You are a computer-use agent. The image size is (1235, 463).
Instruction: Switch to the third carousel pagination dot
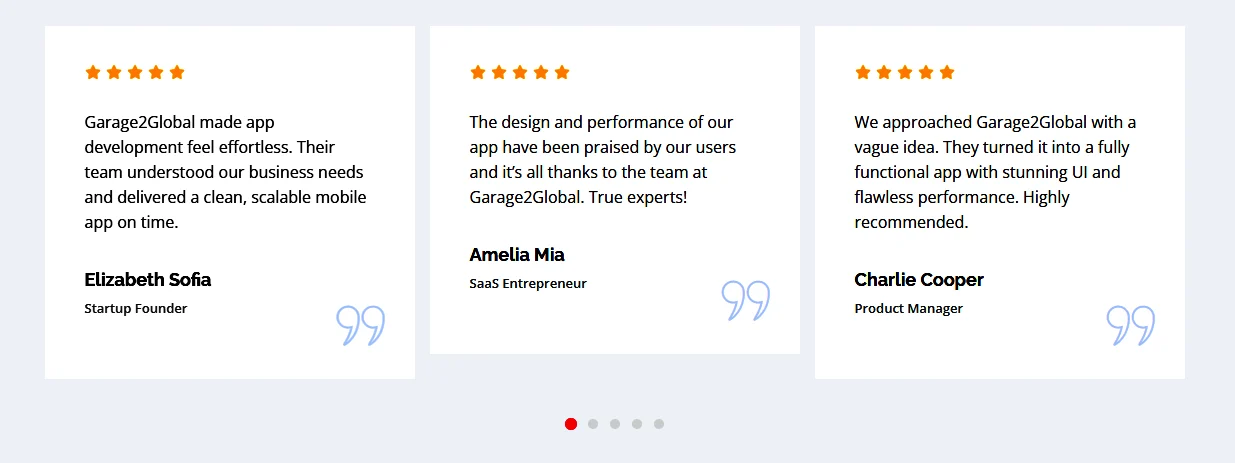tap(615, 424)
